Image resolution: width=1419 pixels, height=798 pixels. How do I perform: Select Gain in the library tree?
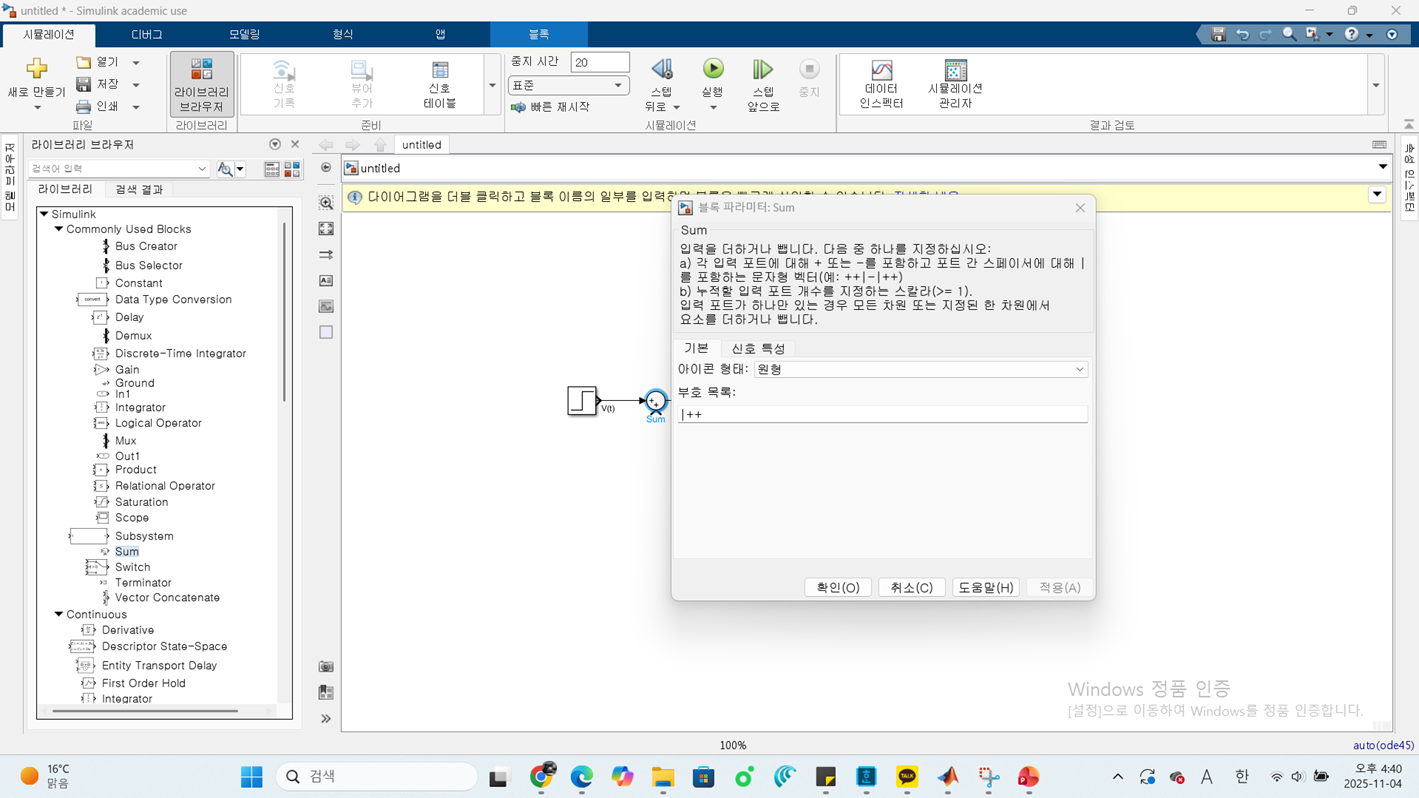tap(127, 370)
